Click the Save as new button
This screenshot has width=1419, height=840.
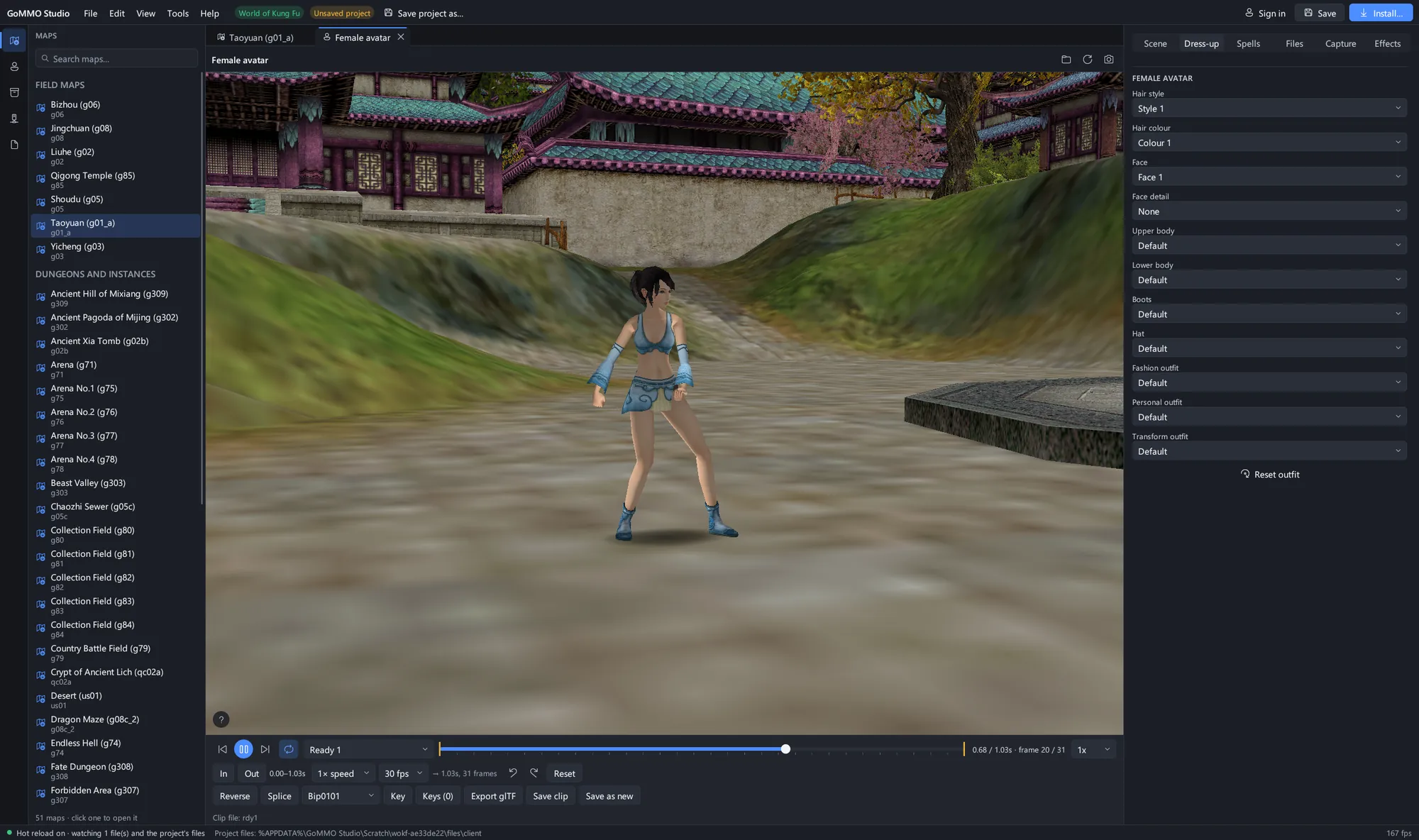609,796
